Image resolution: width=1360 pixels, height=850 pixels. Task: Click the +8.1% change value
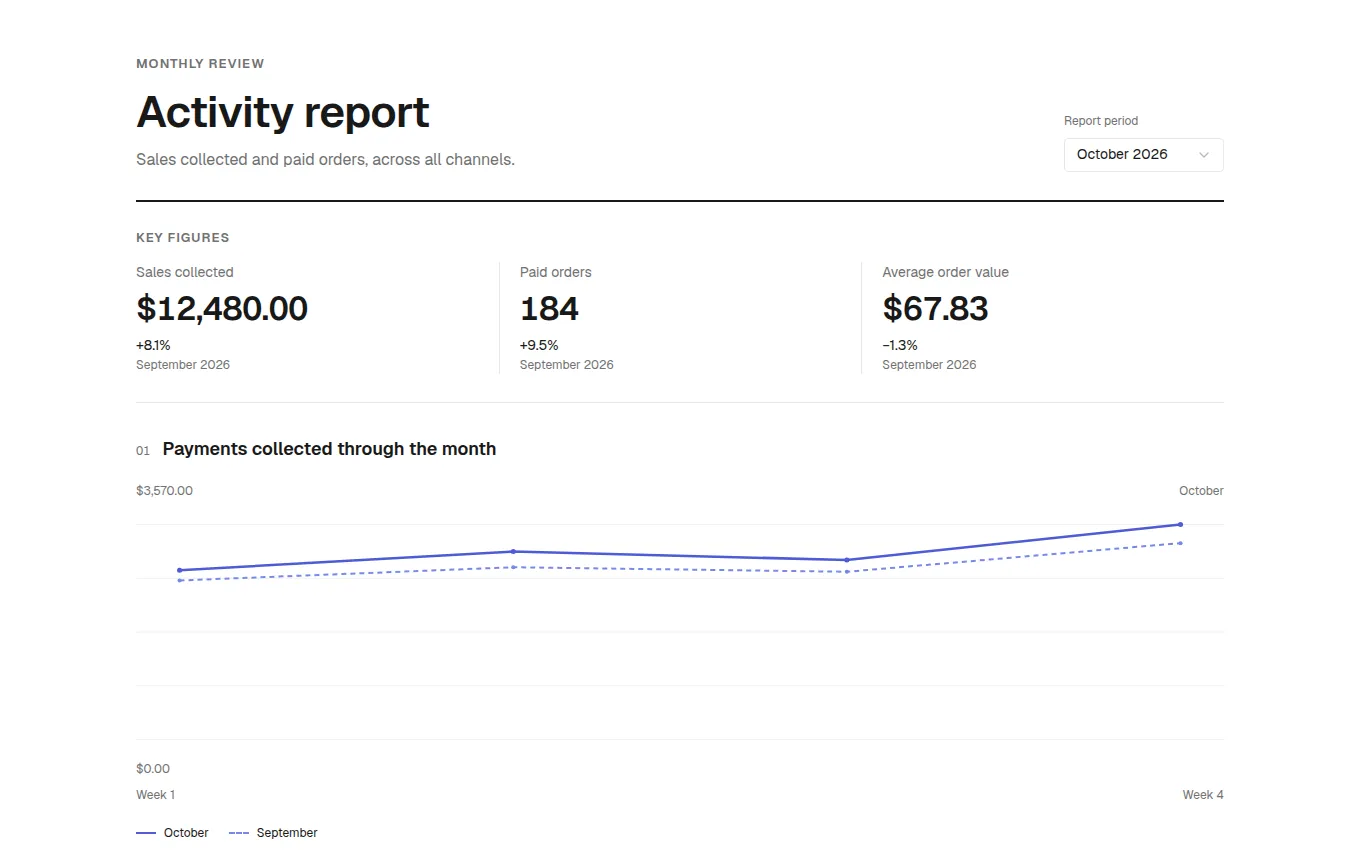153,345
